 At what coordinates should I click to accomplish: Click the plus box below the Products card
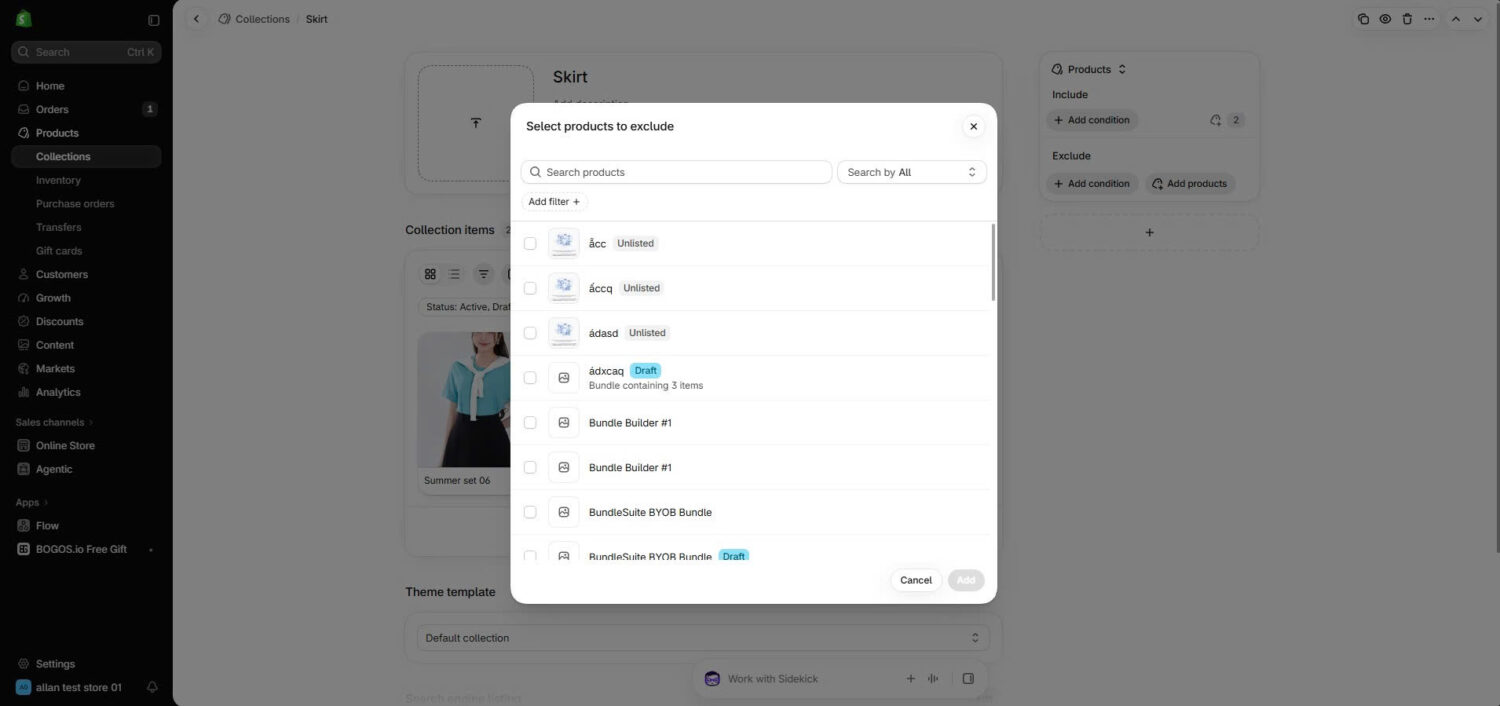pos(1149,232)
